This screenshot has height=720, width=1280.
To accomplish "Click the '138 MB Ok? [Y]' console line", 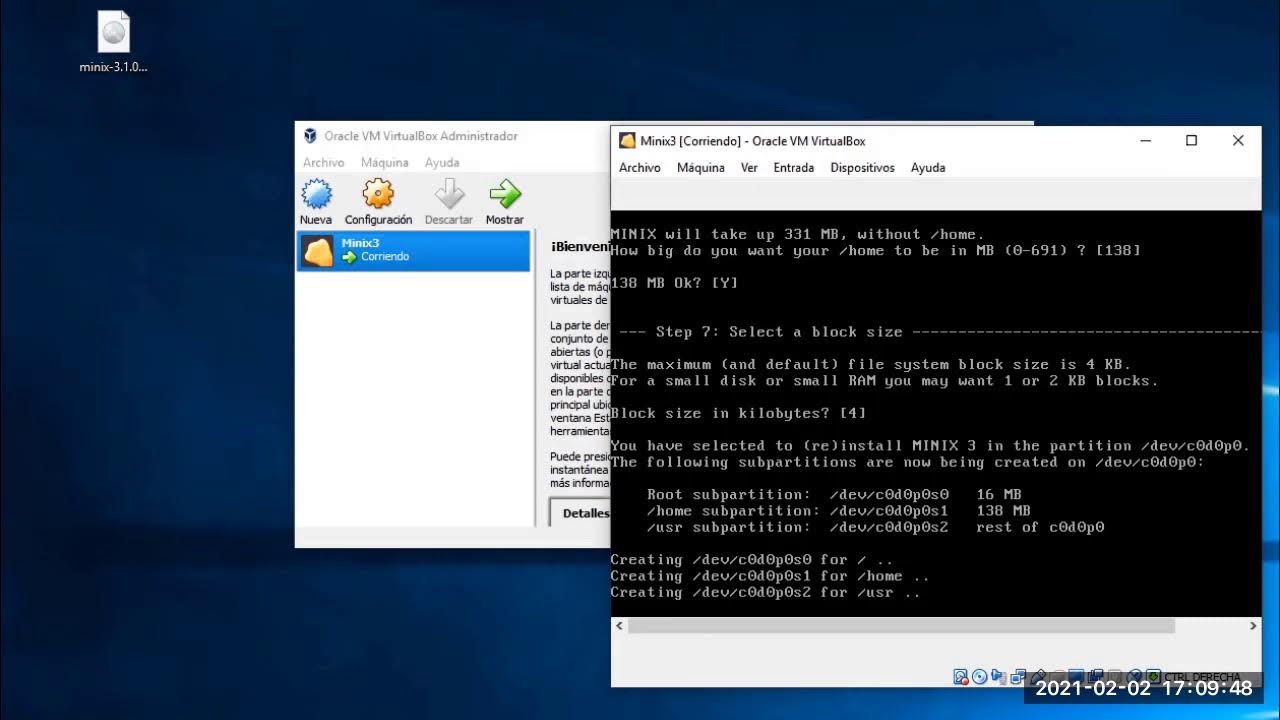I will [674, 283].
